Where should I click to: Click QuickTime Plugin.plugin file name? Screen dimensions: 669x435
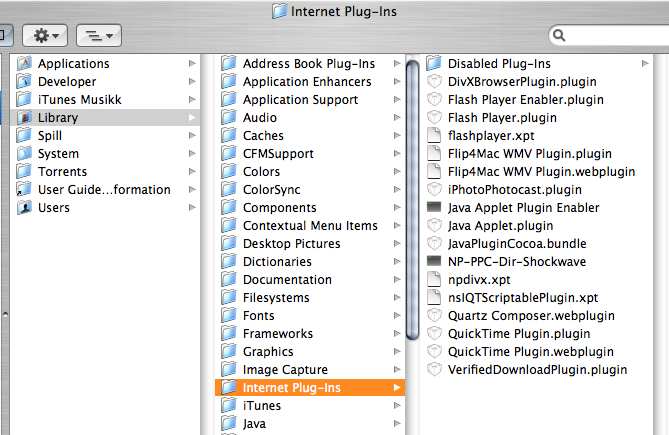tap(519, 334)
